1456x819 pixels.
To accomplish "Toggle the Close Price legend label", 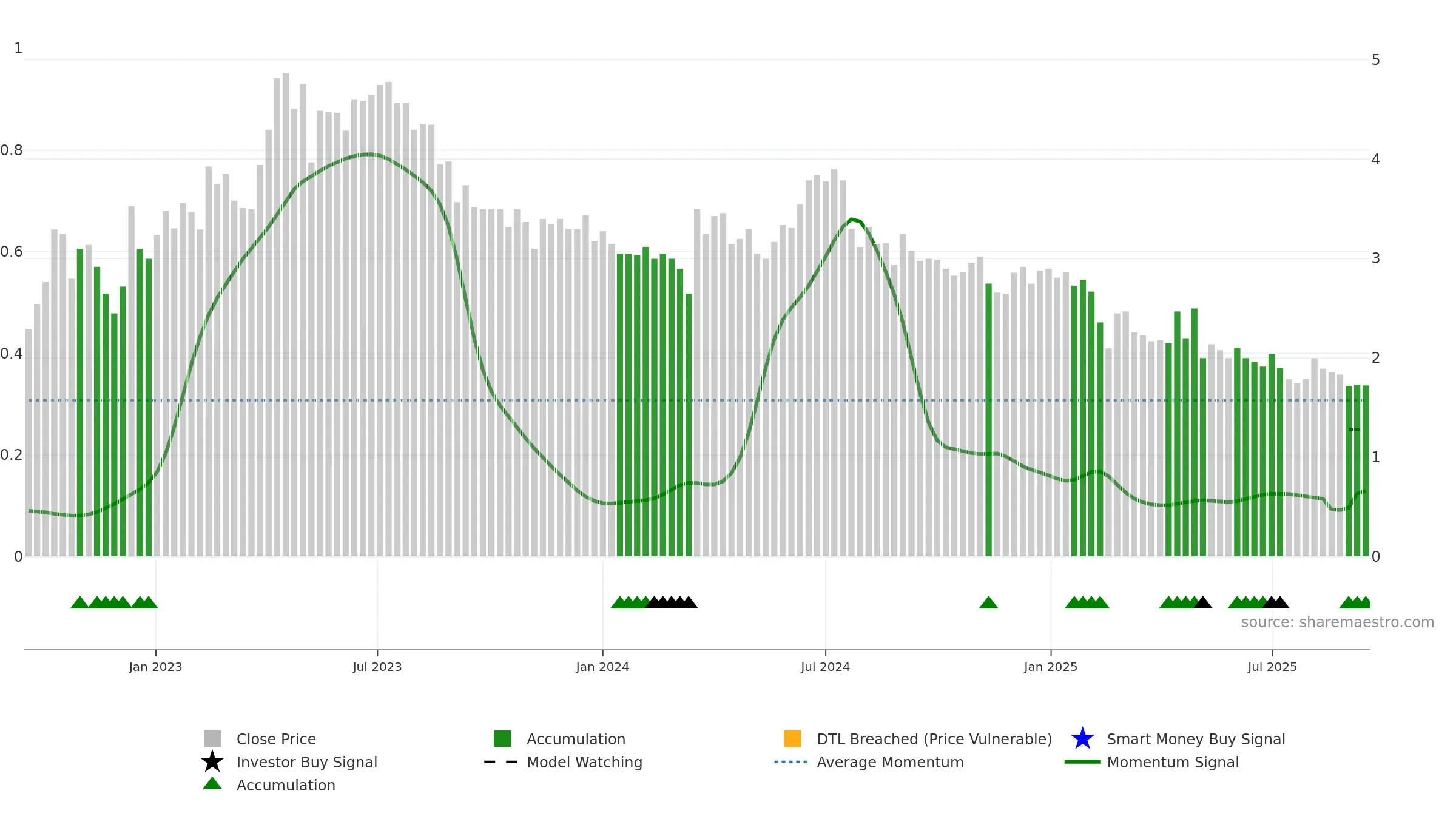I will pyautogui.click(x=276, y=739).
